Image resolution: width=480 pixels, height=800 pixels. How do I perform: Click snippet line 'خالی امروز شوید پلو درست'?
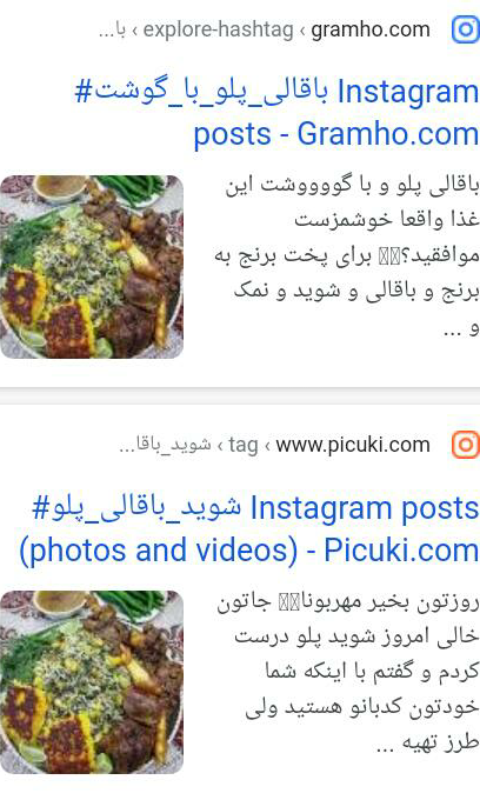357,637
